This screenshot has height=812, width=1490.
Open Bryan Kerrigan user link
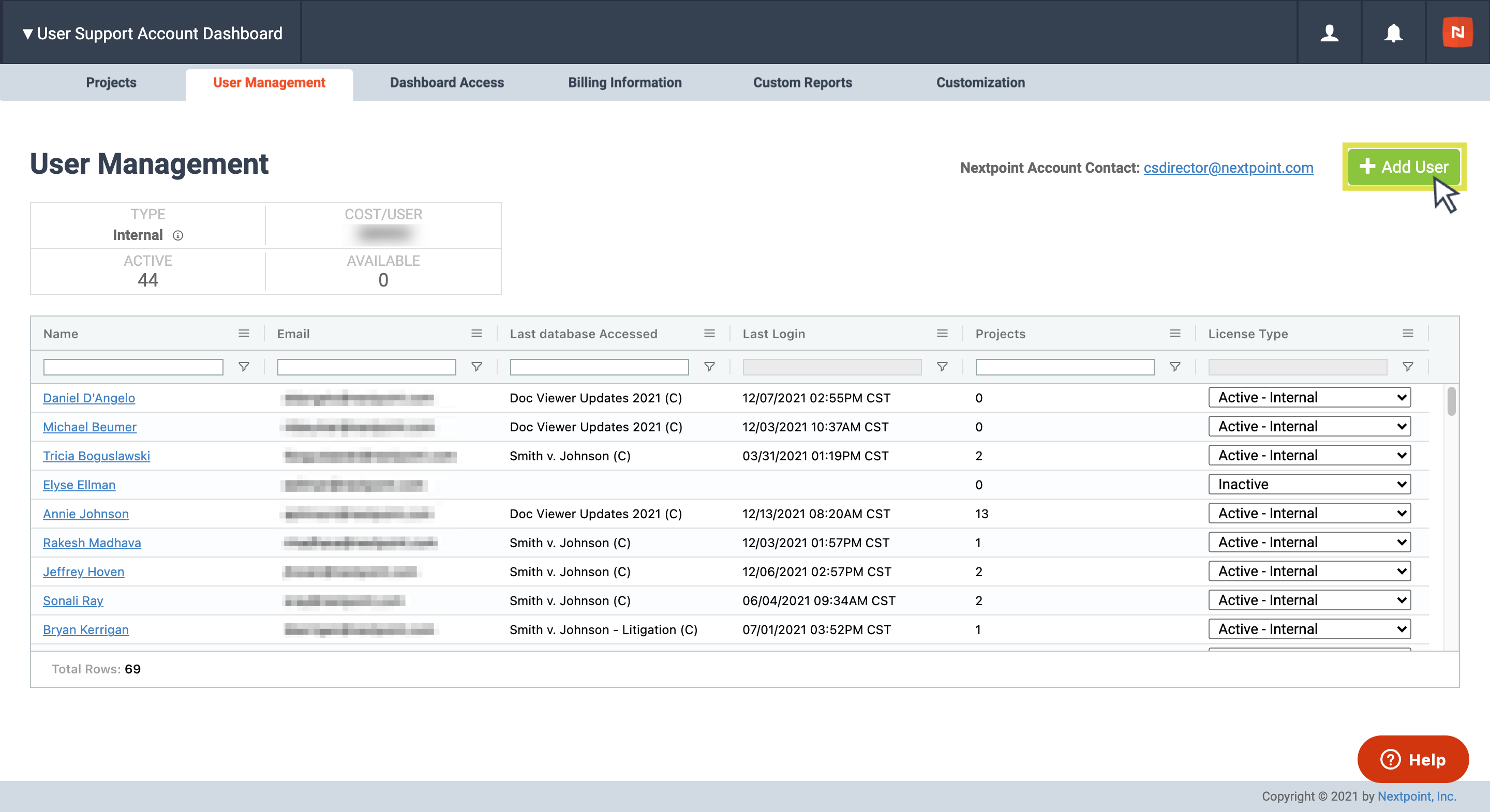[85, 629]
